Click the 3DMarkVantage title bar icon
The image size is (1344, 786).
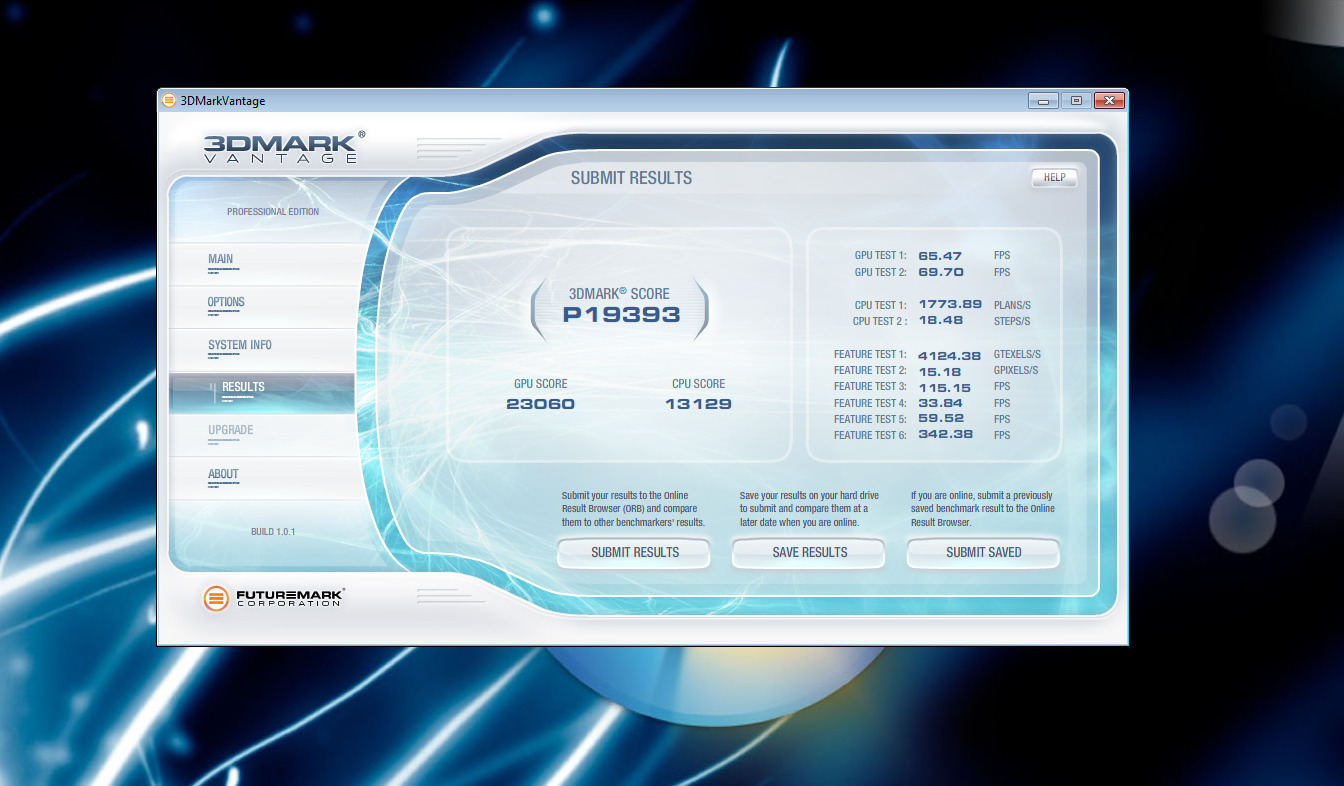coord(169,100)
